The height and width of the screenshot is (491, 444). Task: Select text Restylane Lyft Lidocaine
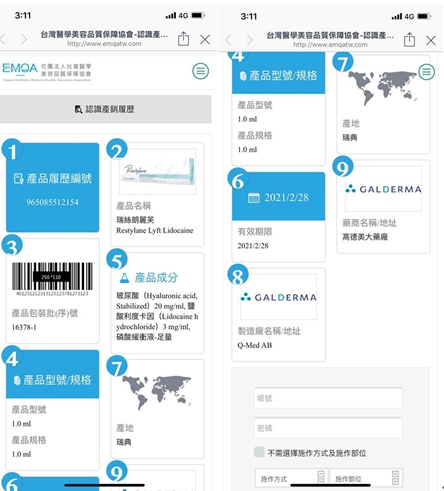[155, 230]
